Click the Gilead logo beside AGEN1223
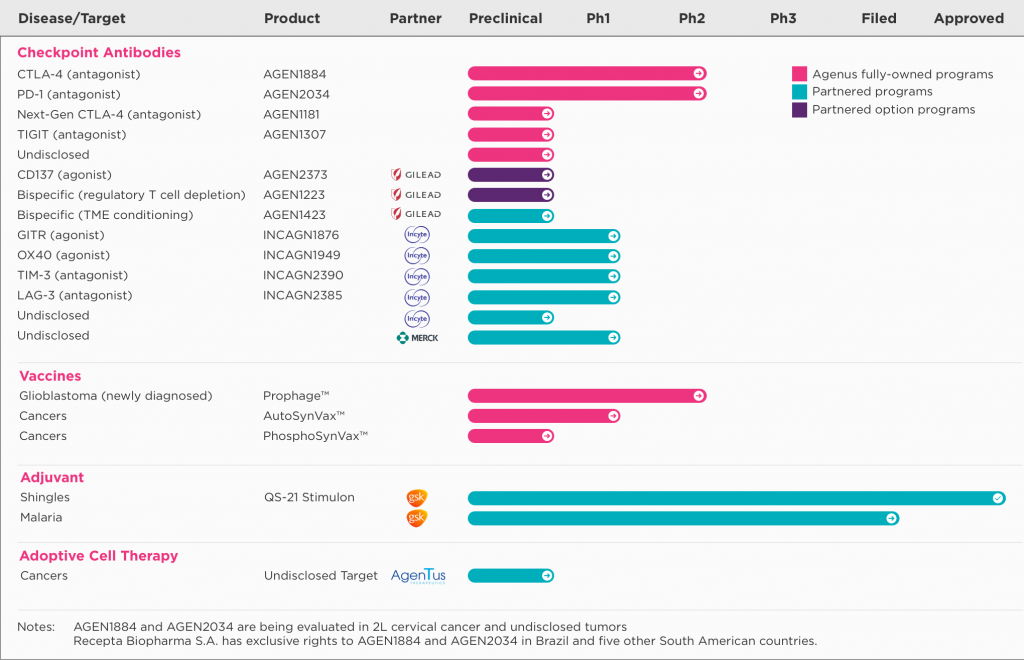The image size is (1024, 660). (x=416, y=195)
